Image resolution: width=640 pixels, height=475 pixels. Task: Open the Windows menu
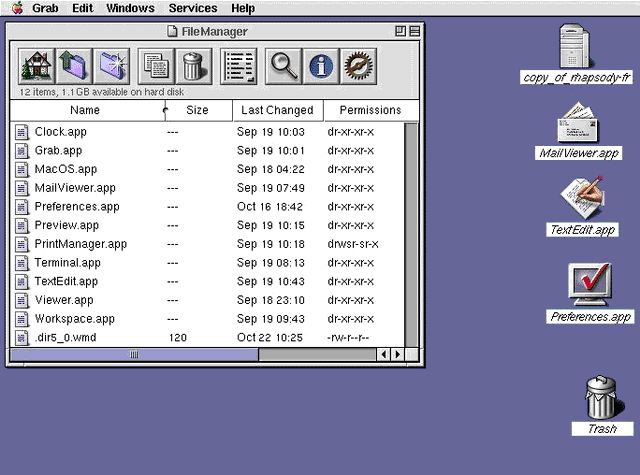[x=130, y=8]
